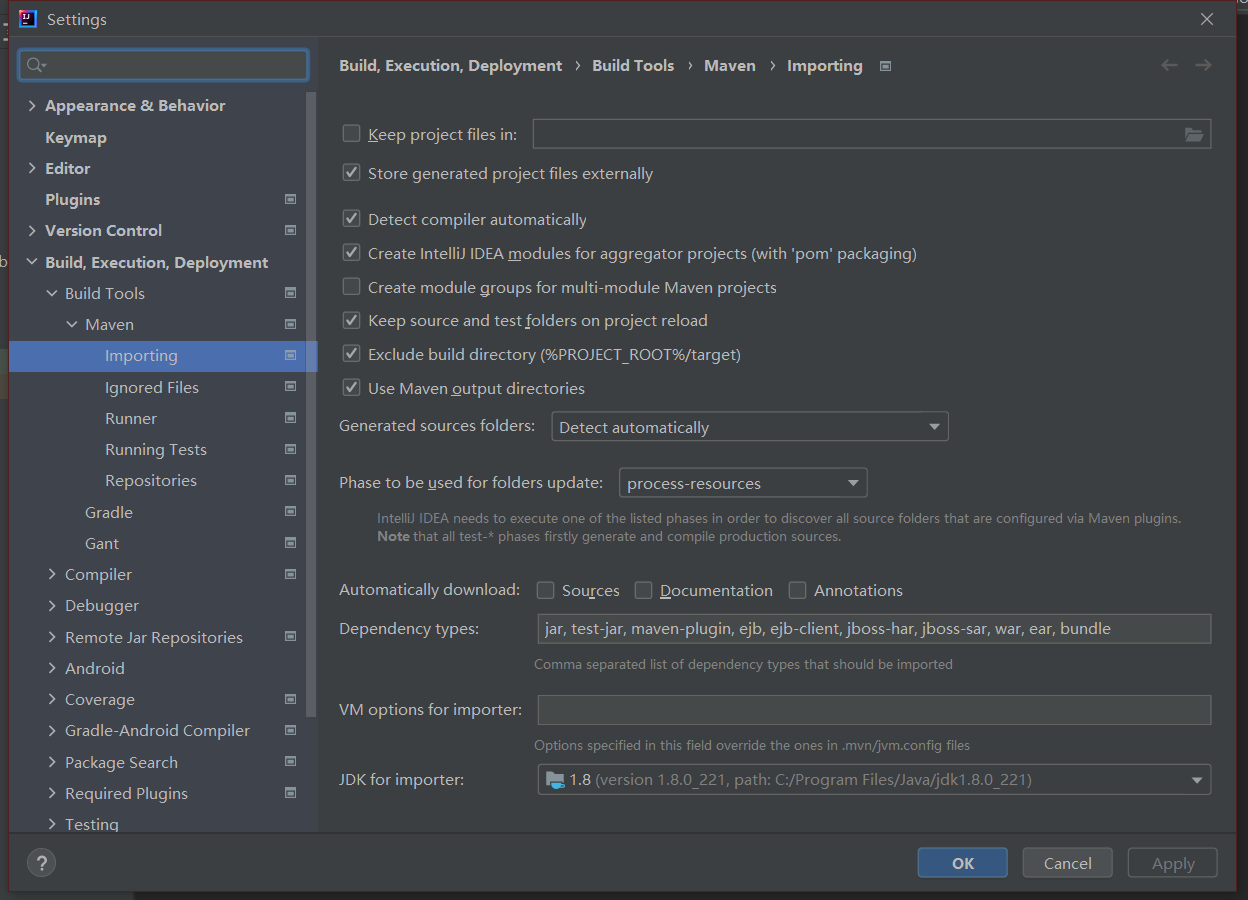Click the project icon beside Running Tests
This screenshot has width=1248, height=900.
click(x=290, y=449)
